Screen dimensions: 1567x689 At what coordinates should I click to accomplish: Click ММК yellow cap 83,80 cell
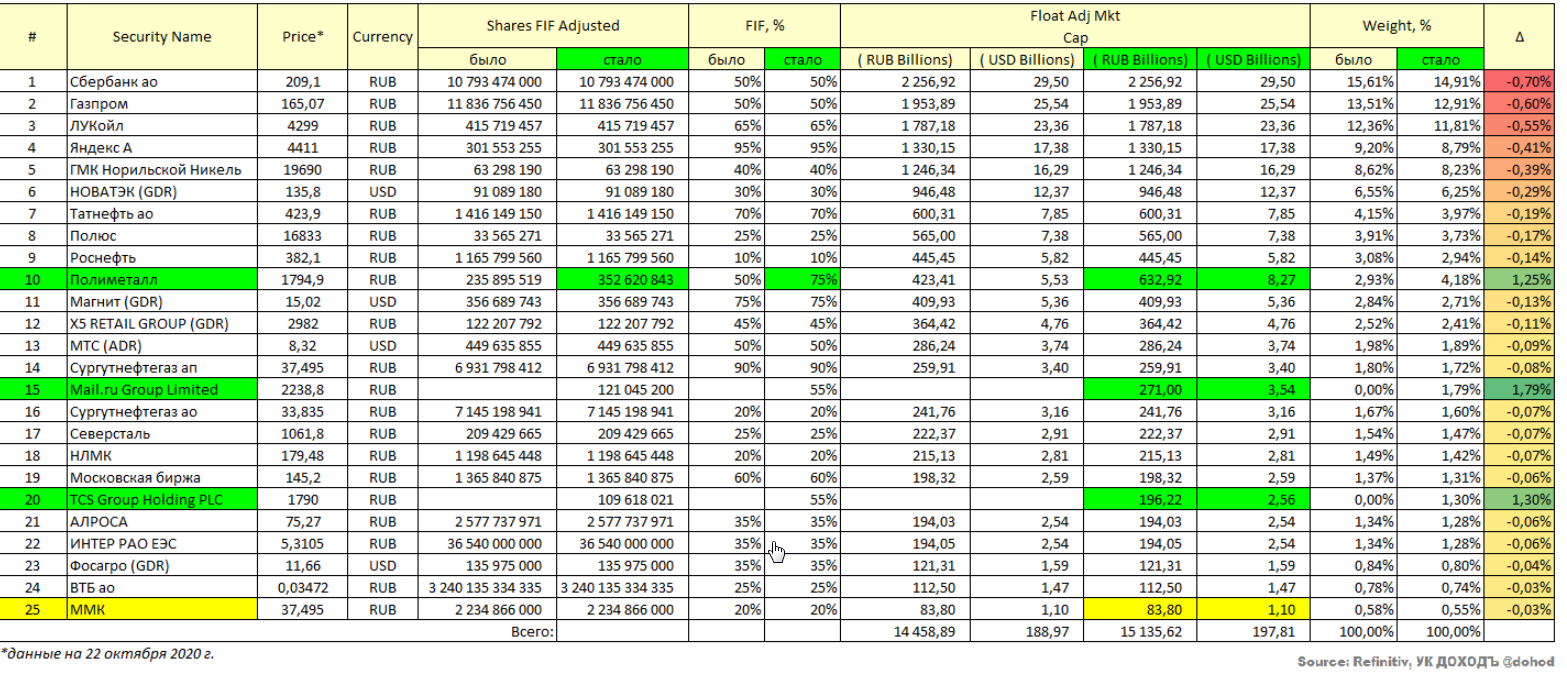click(1140, 609)
